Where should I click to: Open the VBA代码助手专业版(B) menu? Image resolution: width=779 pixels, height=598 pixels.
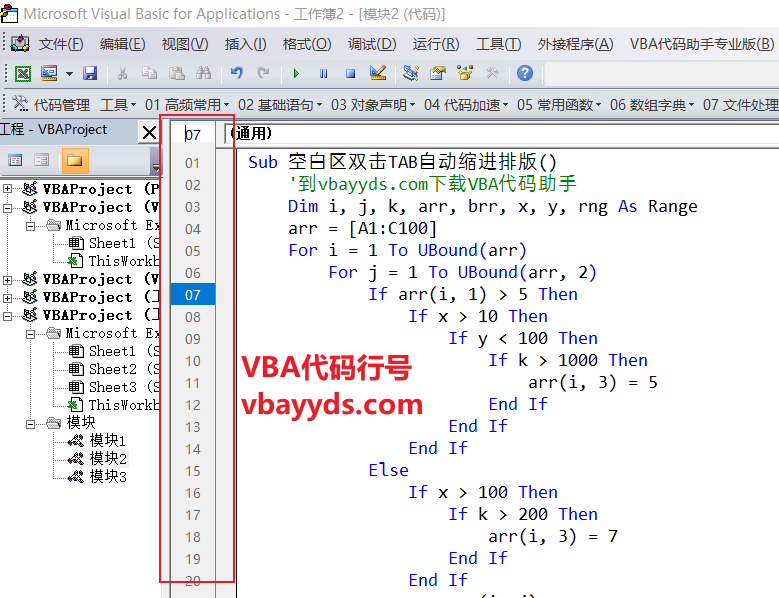[702, 44]
